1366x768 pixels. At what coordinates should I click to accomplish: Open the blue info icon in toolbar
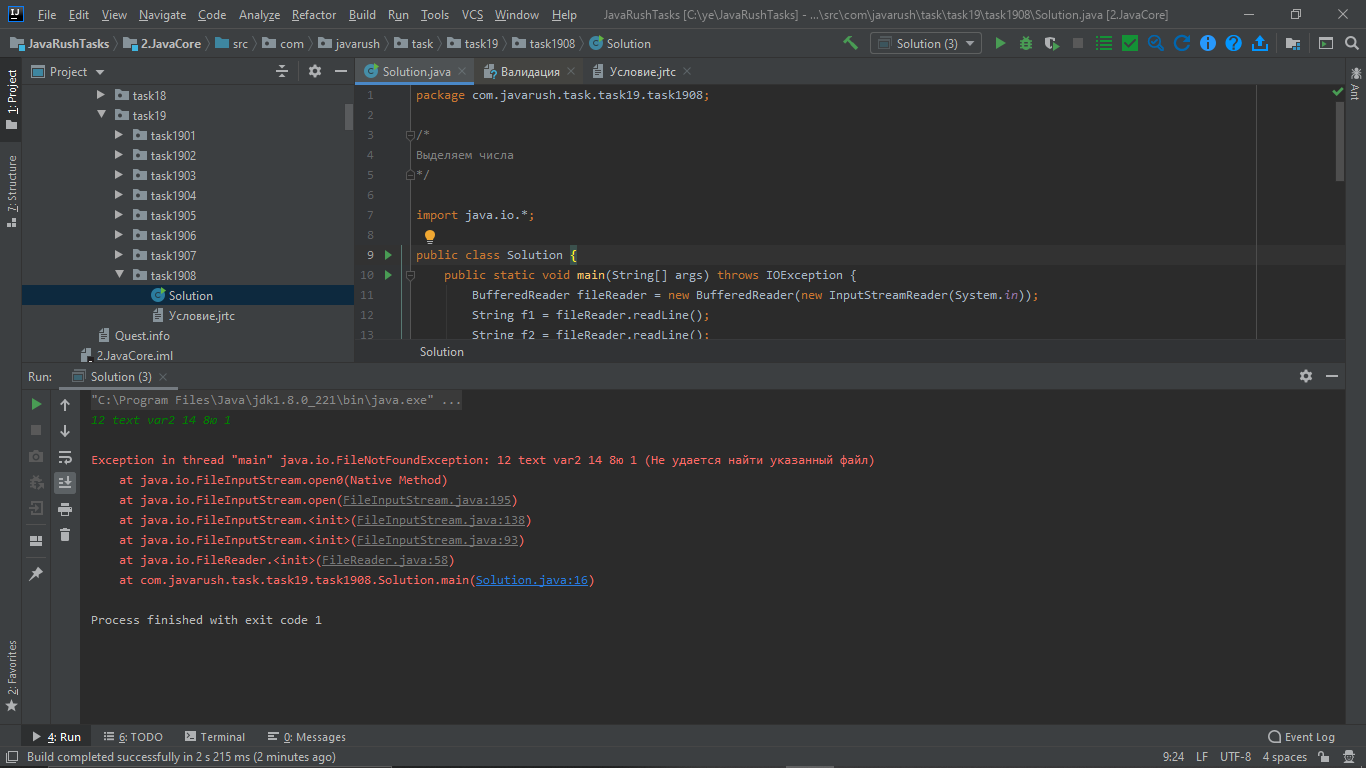1208,43
